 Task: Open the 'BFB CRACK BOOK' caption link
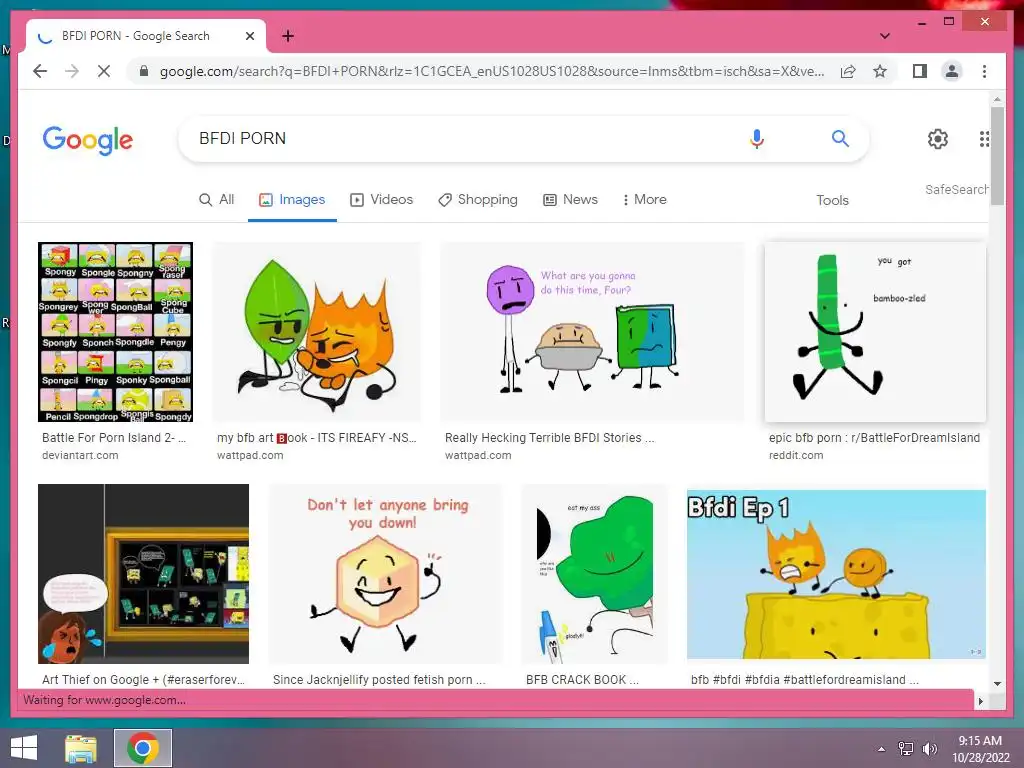[x=582, y=679]
